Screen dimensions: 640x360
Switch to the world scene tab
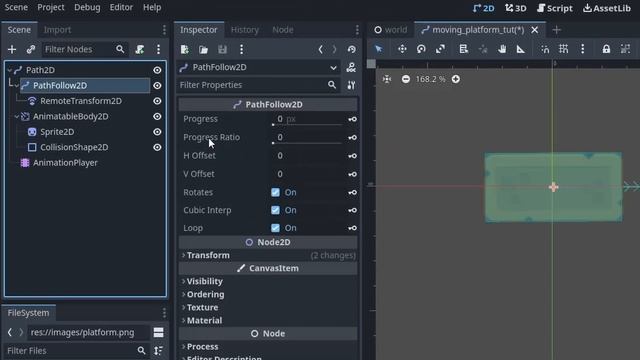click(391, 30)
